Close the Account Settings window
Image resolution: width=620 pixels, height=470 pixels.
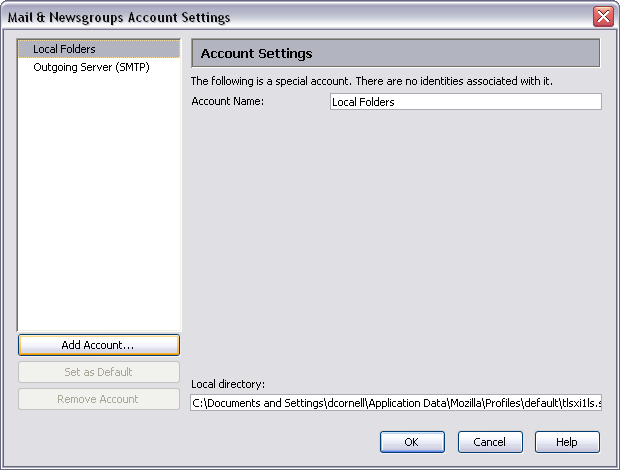(x=603, y=17)
